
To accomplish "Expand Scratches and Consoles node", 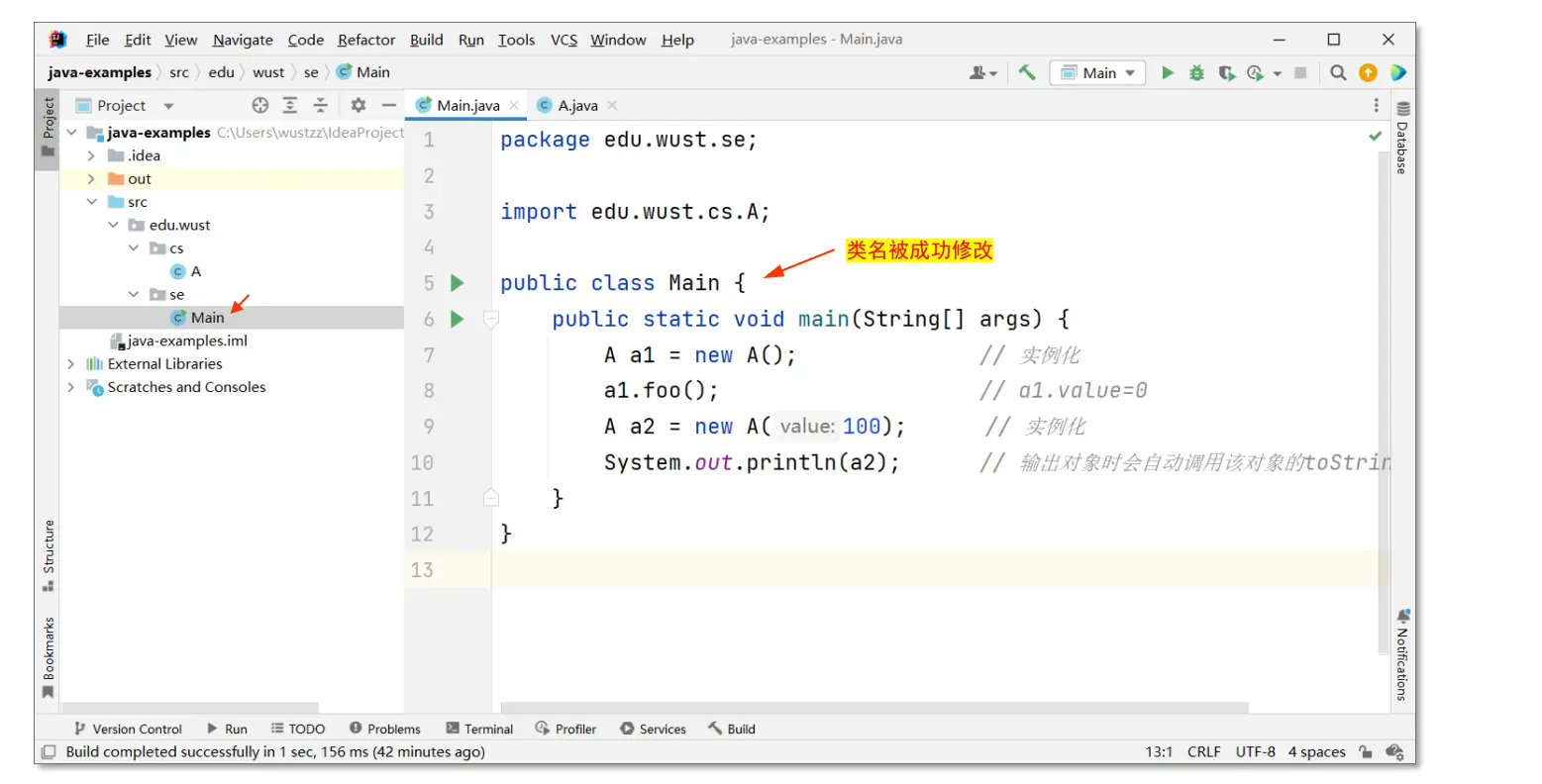I will [71, 387].
